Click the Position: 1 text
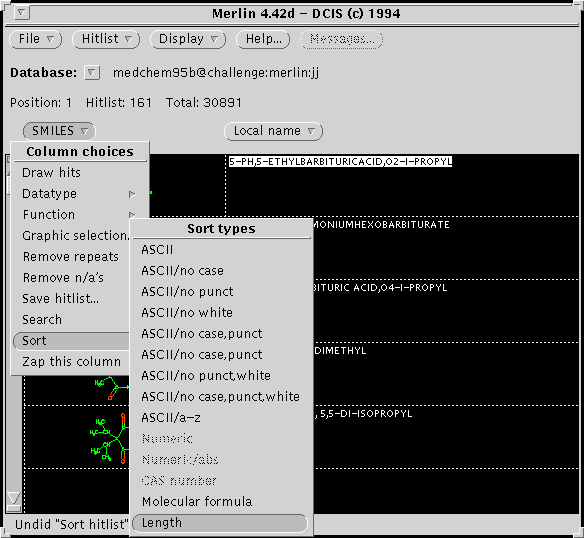The height and width of the screenshot is (538, 584). click(x=41, y=102)
